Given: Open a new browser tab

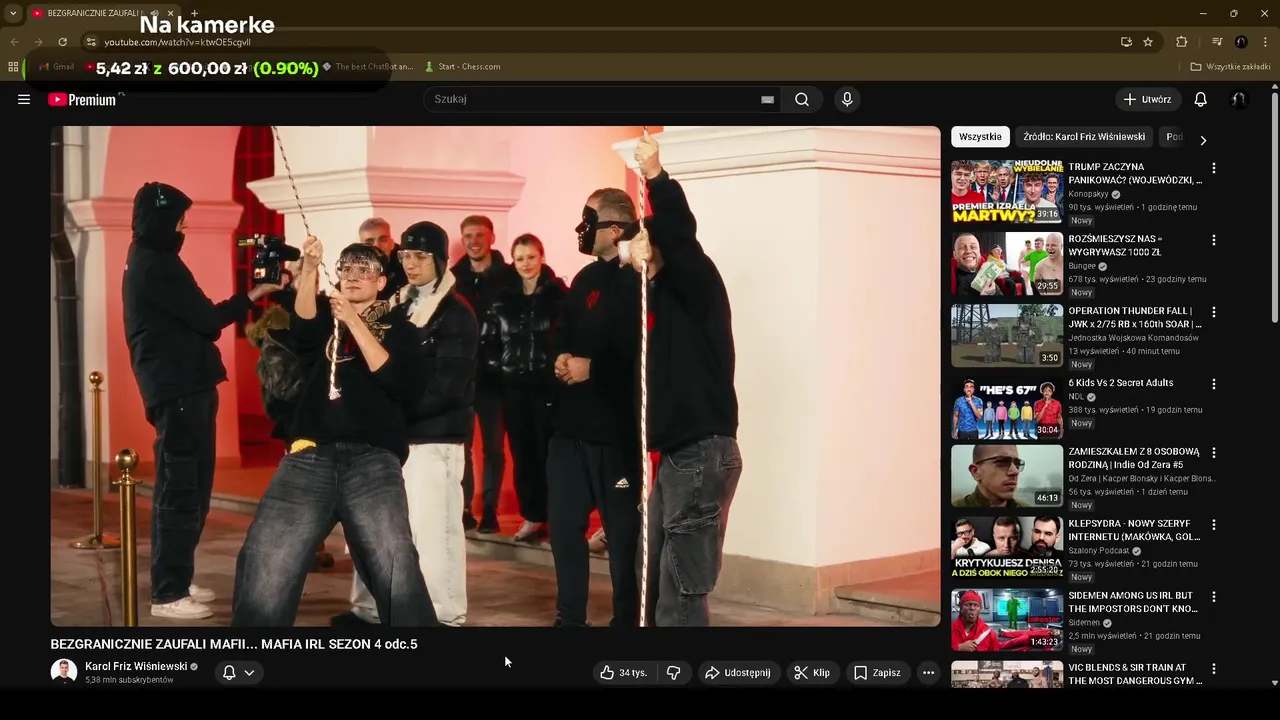Looking at the screenshot, I should click(x=194, y=13).
